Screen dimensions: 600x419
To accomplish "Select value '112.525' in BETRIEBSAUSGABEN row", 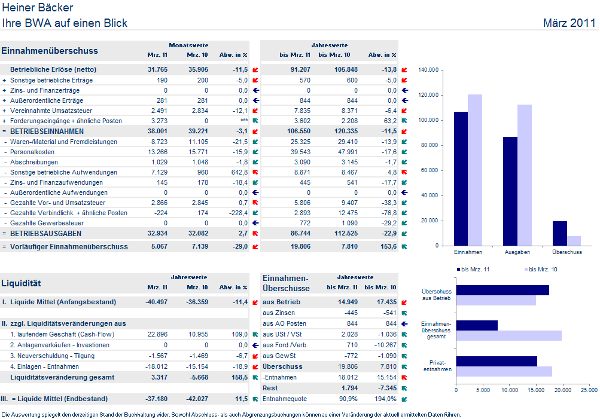I will point(346,233).
